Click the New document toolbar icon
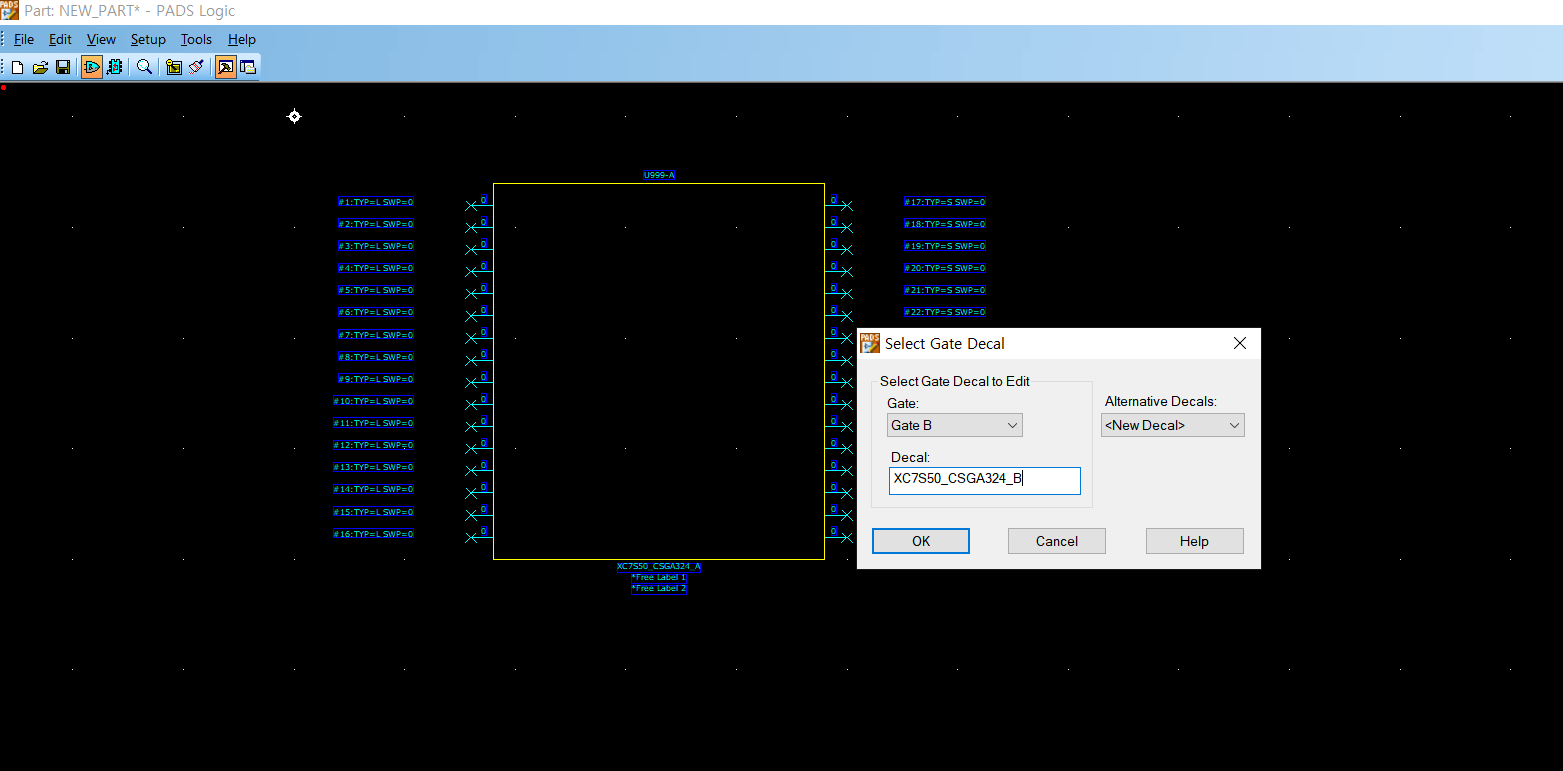Viewport: 1563px width, 771px height. pyautogui.click(x=17, y=67)
